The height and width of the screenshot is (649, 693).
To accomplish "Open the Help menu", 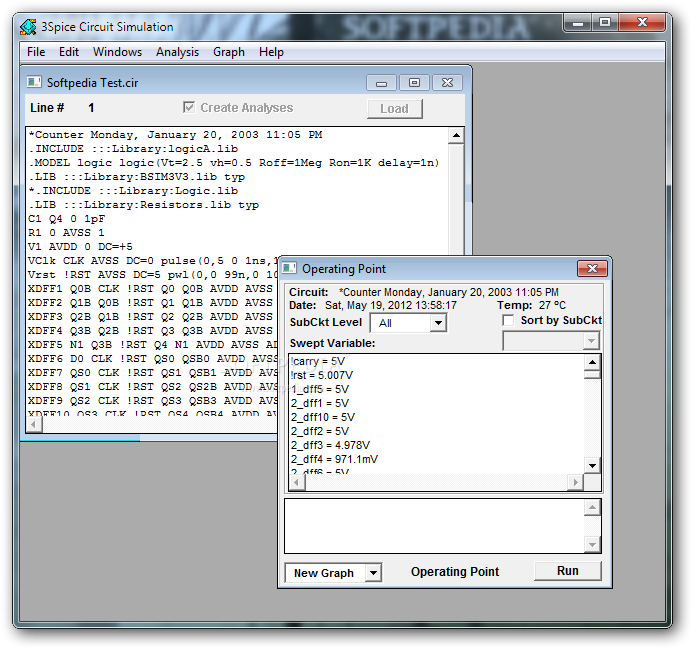I will pyautogui.click(x=271, y=52).
